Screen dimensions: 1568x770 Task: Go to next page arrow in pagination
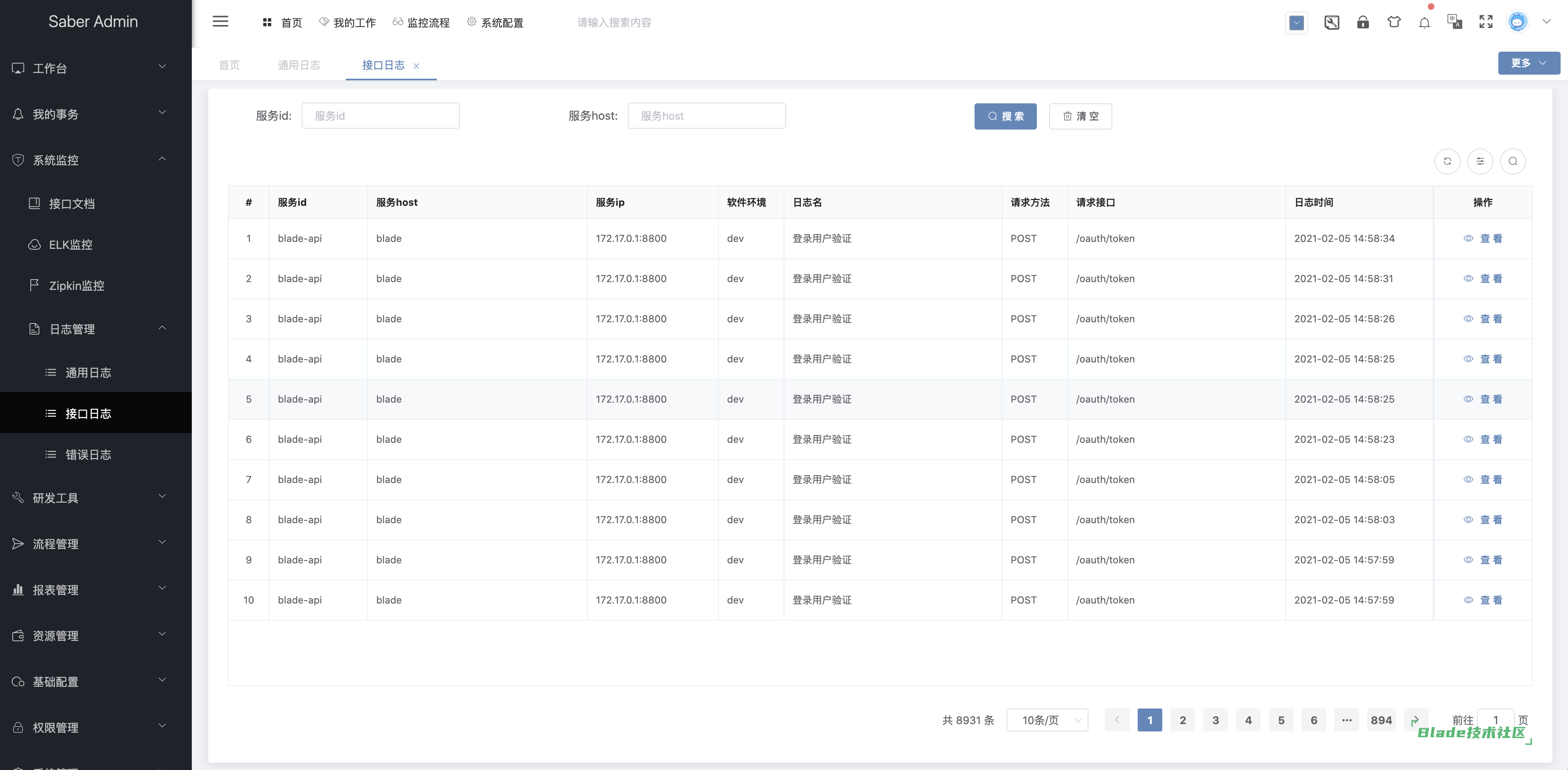coord(1415,720)
